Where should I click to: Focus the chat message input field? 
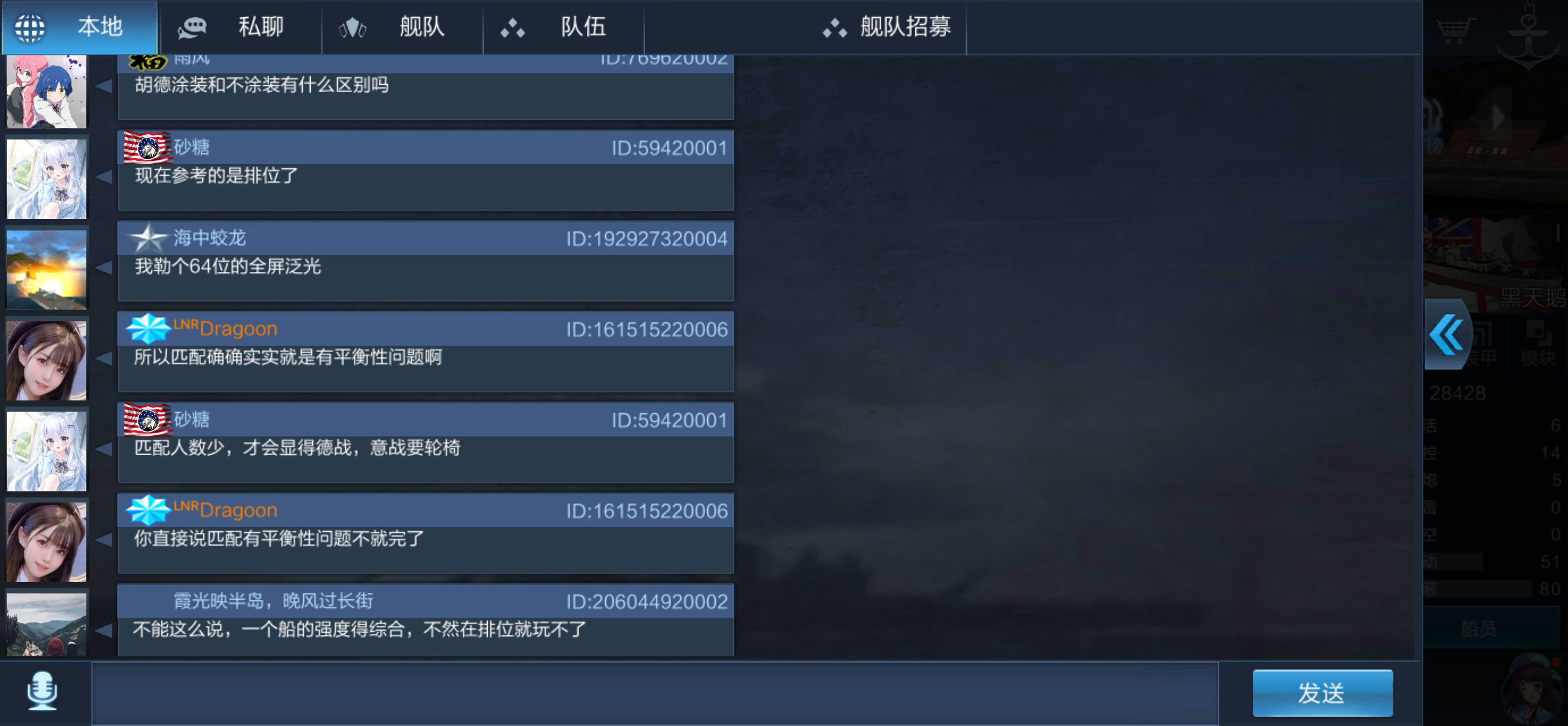coord(655,693)
